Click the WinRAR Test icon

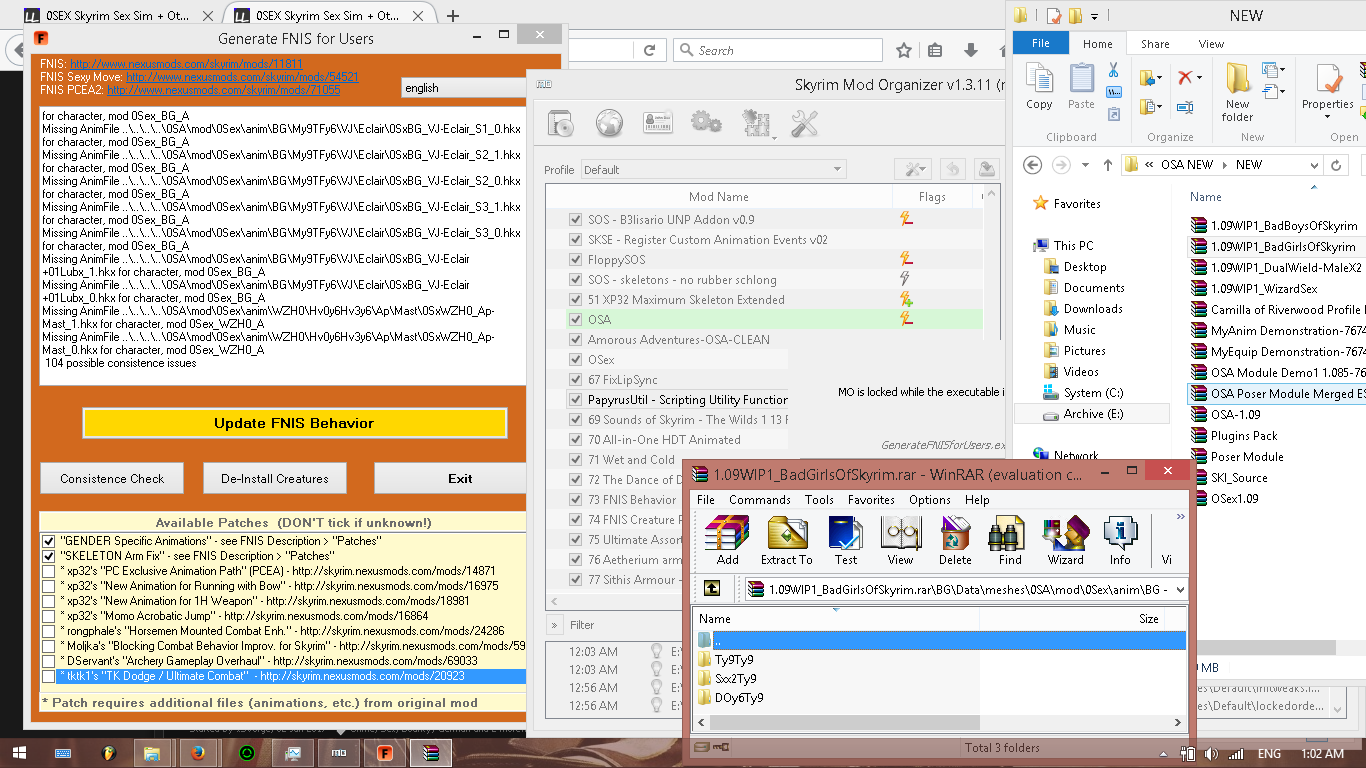tap(846, 541)
